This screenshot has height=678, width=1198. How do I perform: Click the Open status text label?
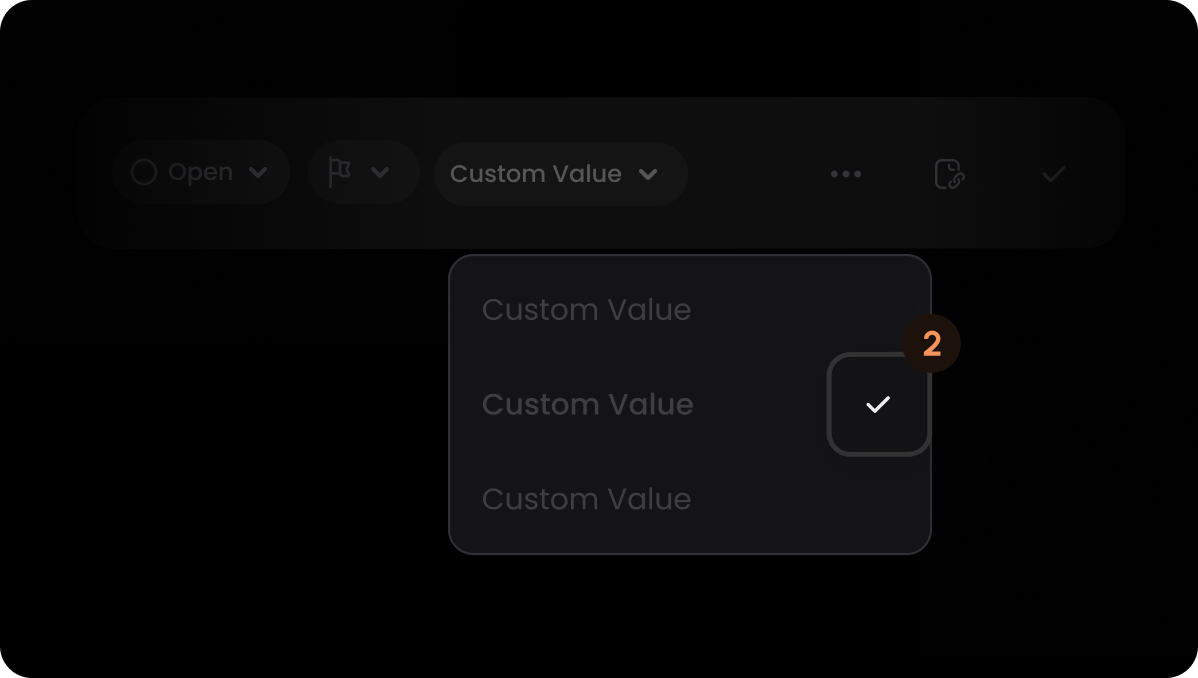(x=200, y=174)
